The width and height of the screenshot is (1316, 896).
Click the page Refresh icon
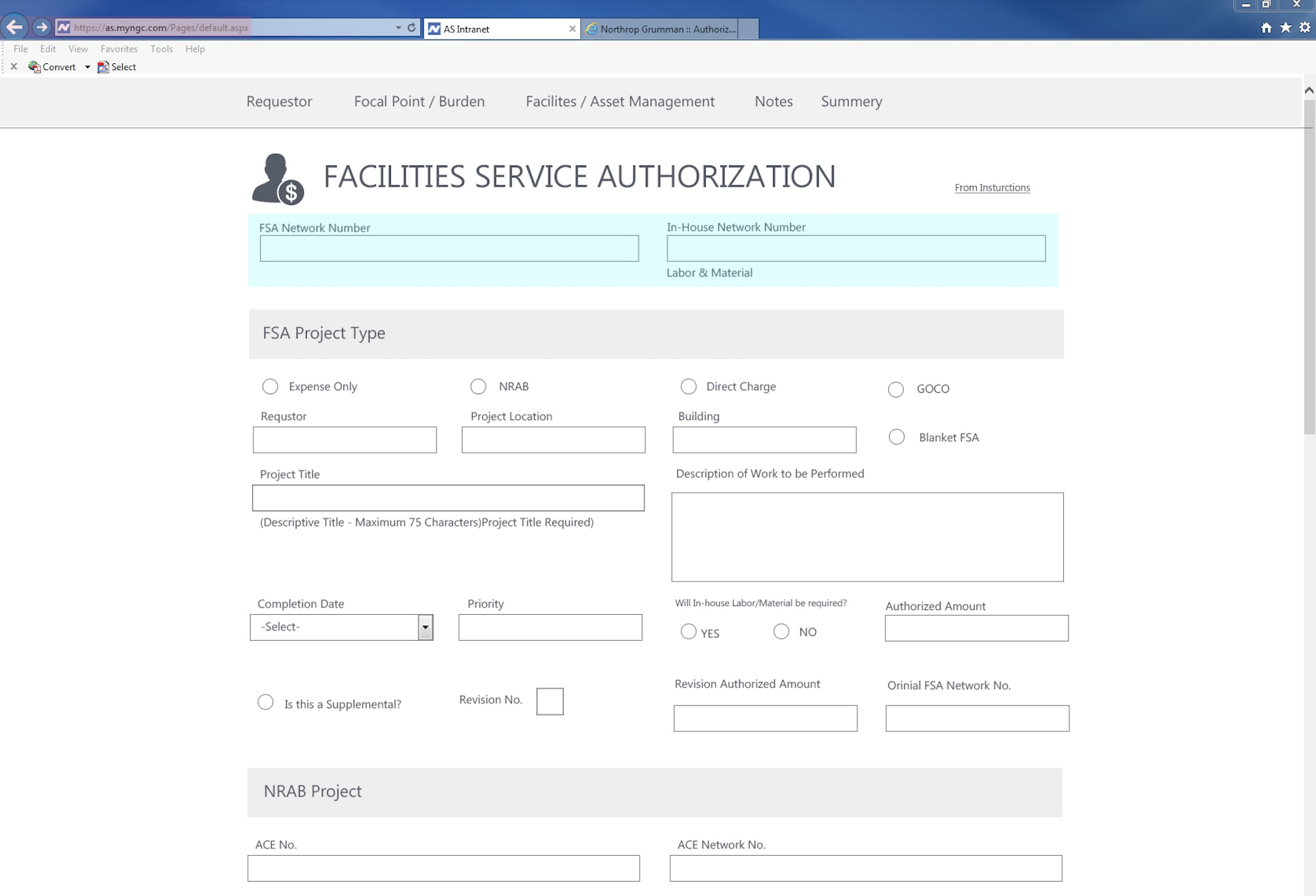[411, 28]
